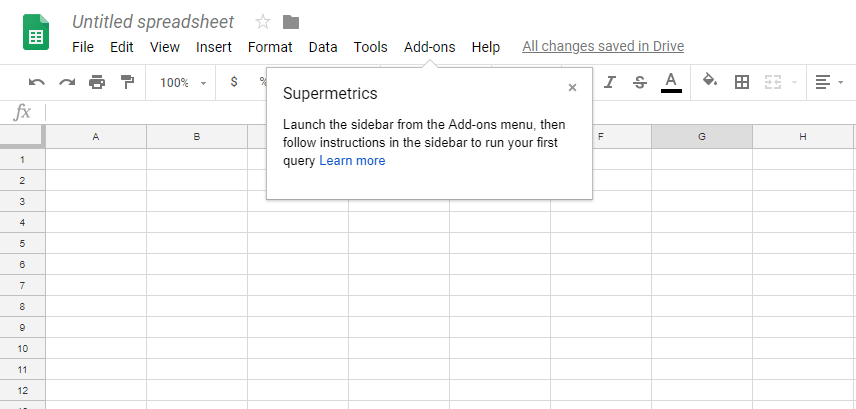Apply italic formatting to the cell
This screenshot has width=856, height=409.
point(609,82)
